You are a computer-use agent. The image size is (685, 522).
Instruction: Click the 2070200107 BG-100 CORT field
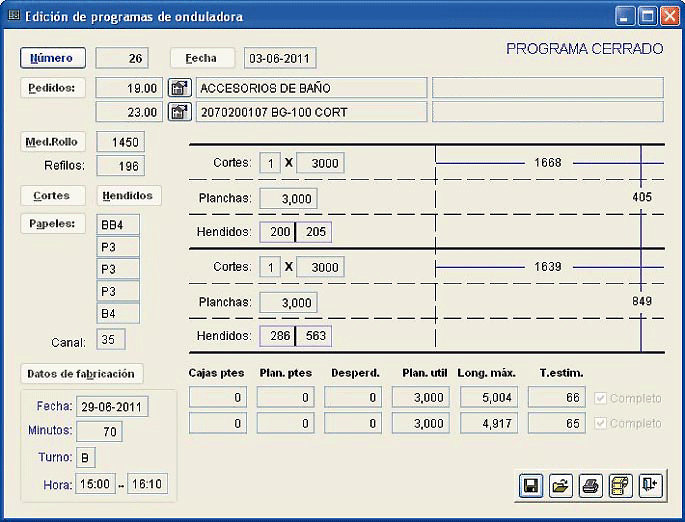point(311,112)
